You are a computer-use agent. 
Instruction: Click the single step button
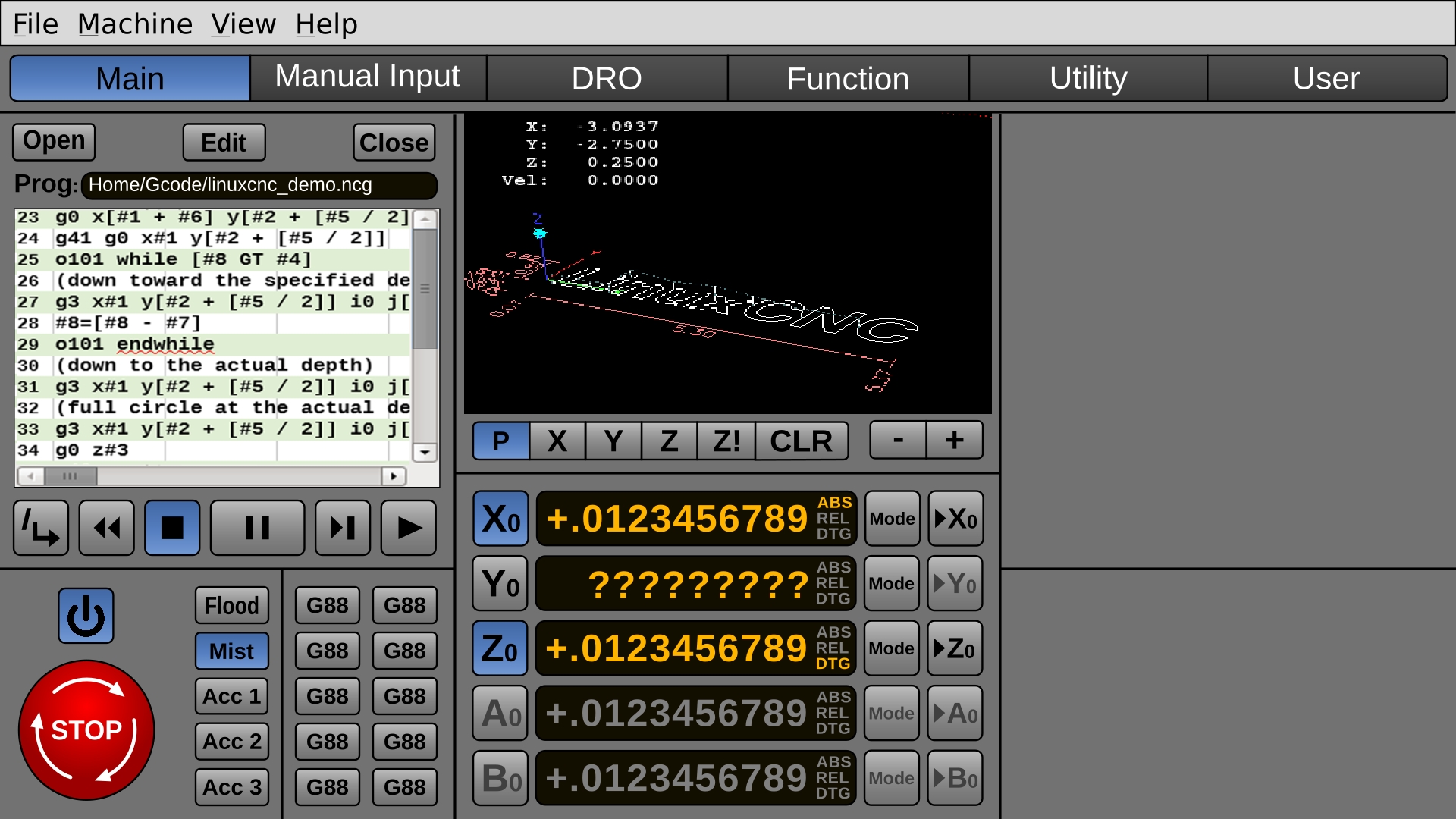(x=343, y=528)
